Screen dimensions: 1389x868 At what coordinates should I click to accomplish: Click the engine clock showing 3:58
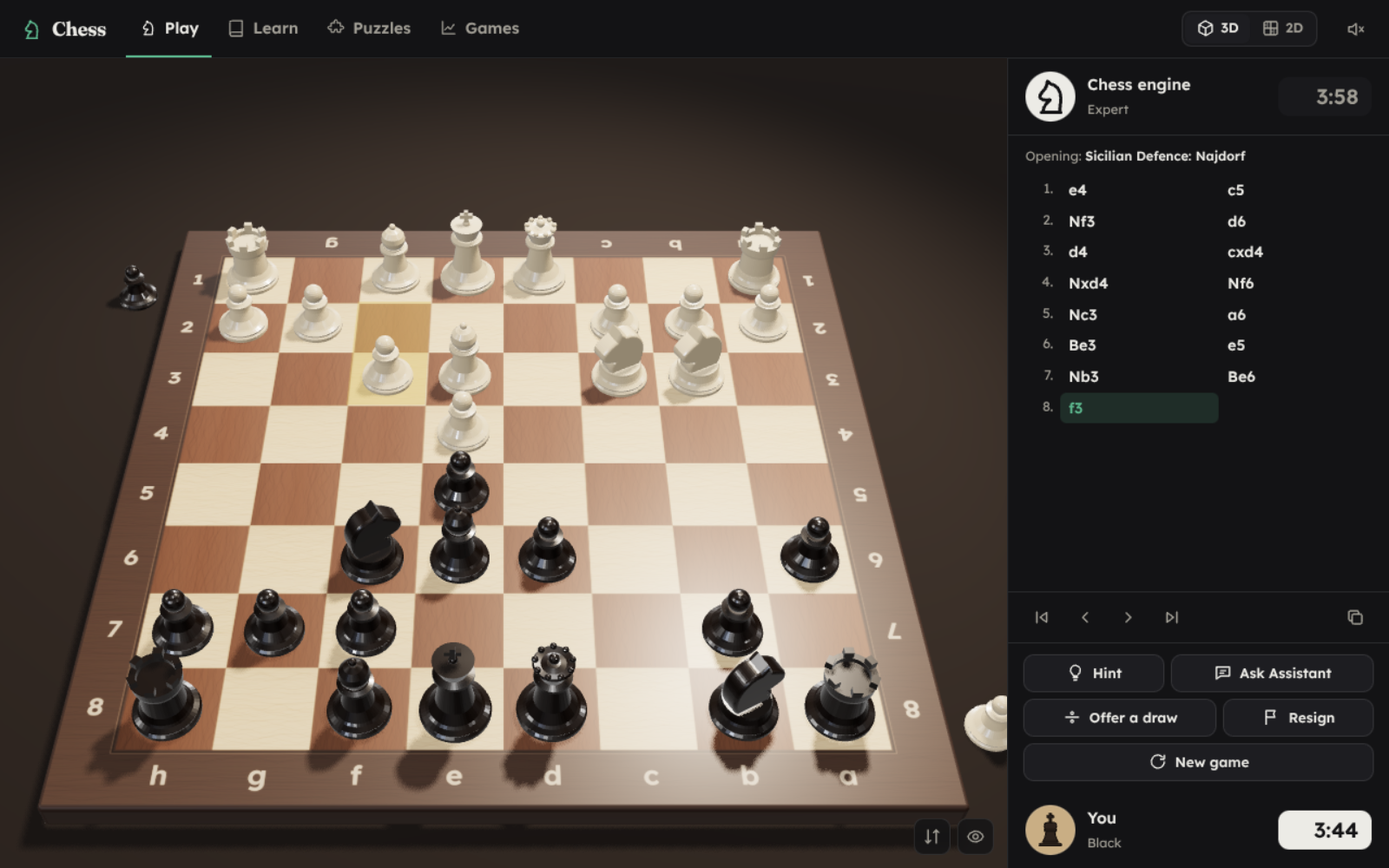(x=1326, y=96)
